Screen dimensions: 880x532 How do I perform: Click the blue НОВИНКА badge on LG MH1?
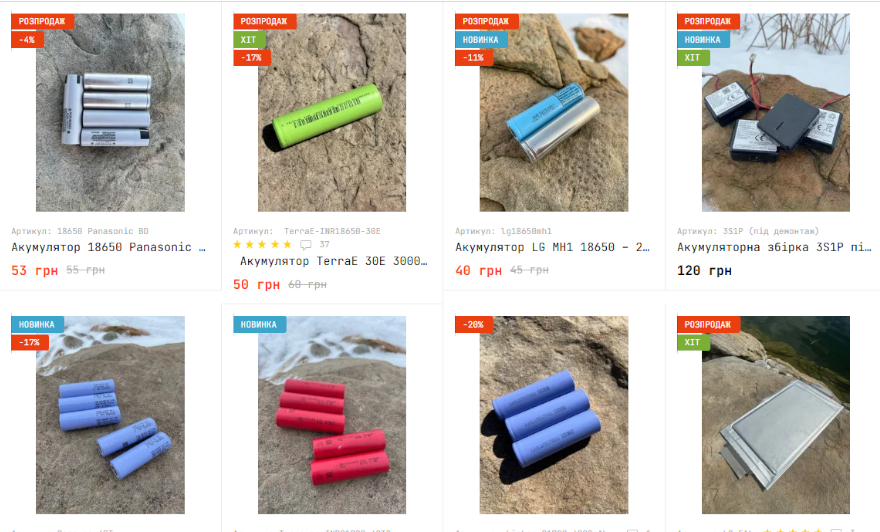tap(480, 40)
